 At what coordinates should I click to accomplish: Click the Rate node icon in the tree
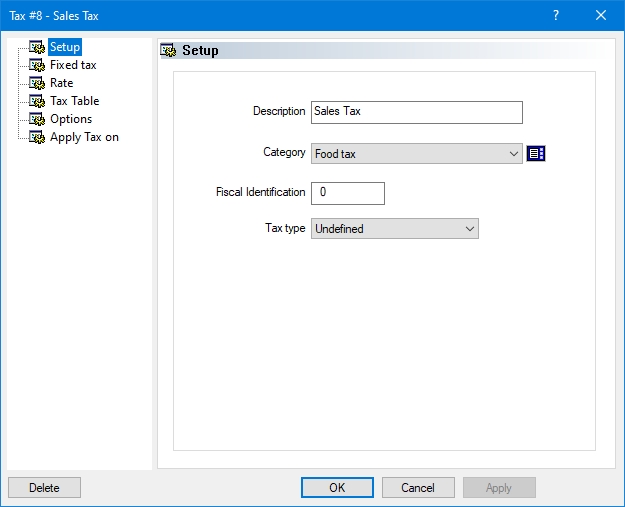[37, 83]
